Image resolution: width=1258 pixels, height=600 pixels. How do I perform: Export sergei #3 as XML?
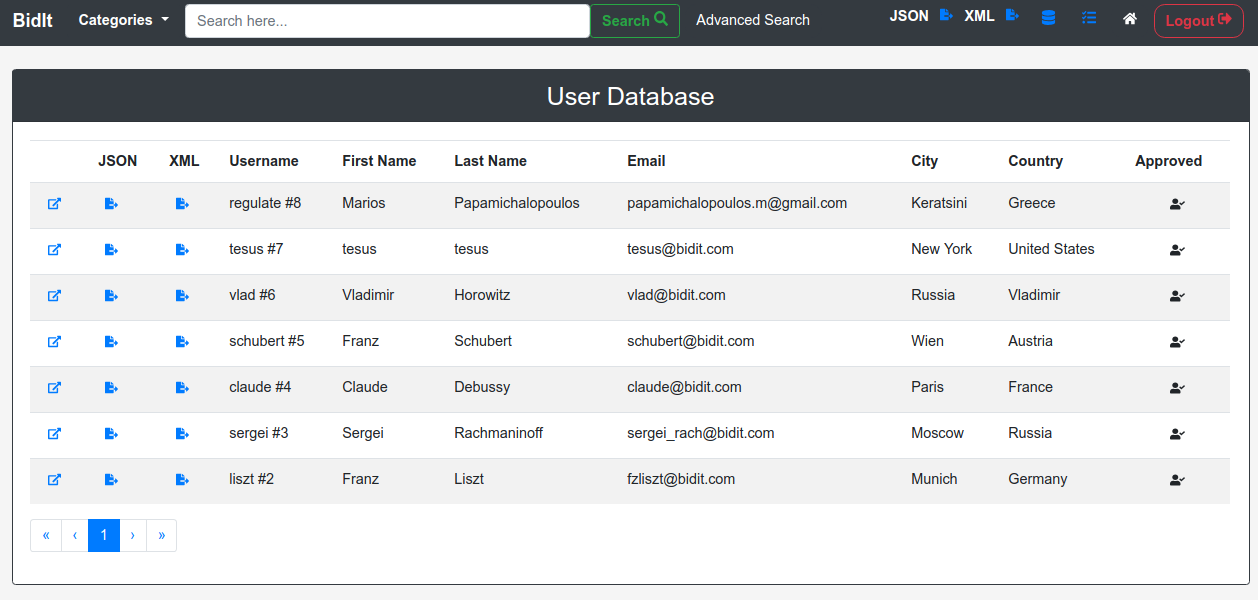[x=182, y=434]
